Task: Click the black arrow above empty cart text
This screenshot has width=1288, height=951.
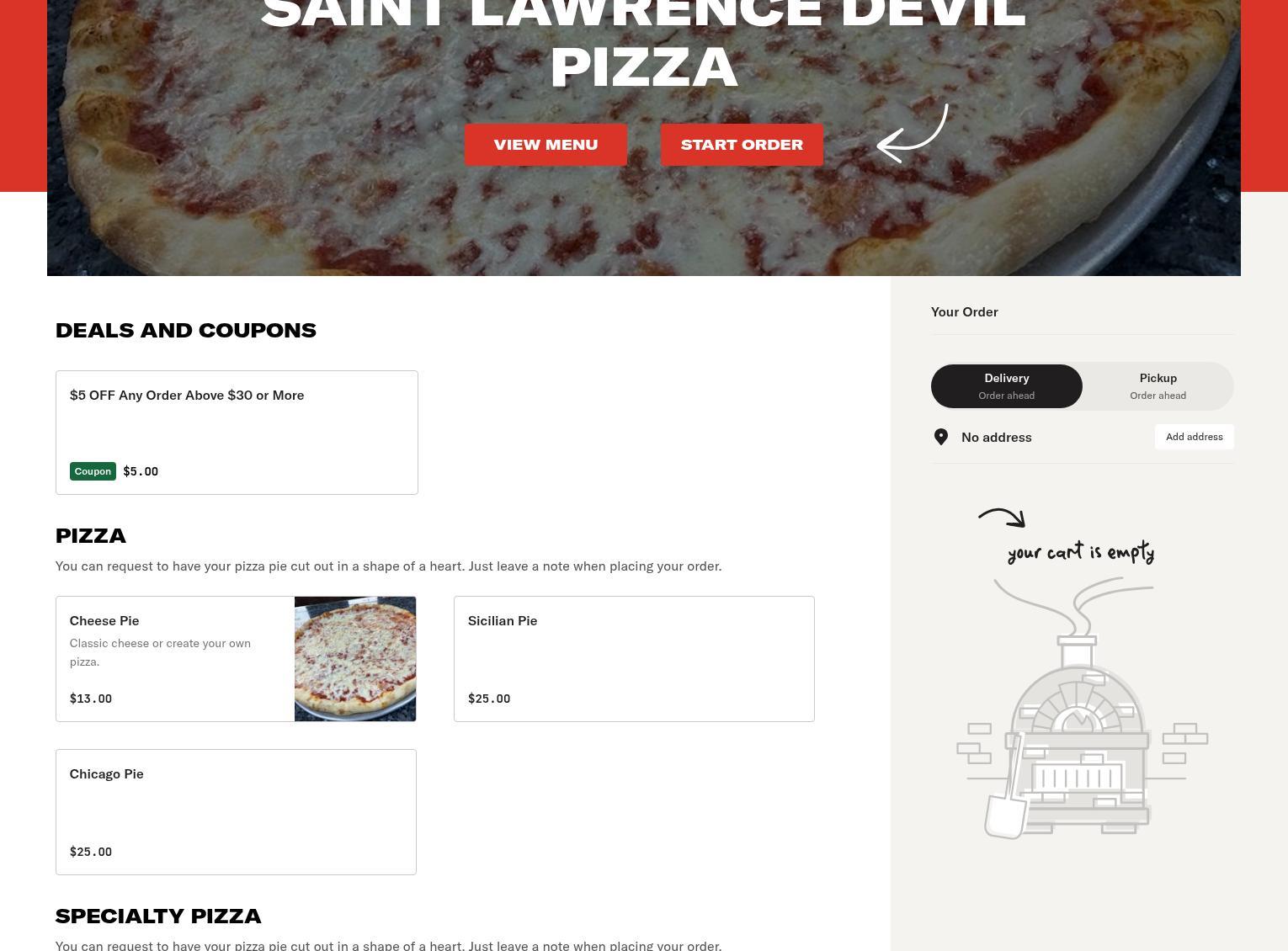Action: (x=1002, y=518)
